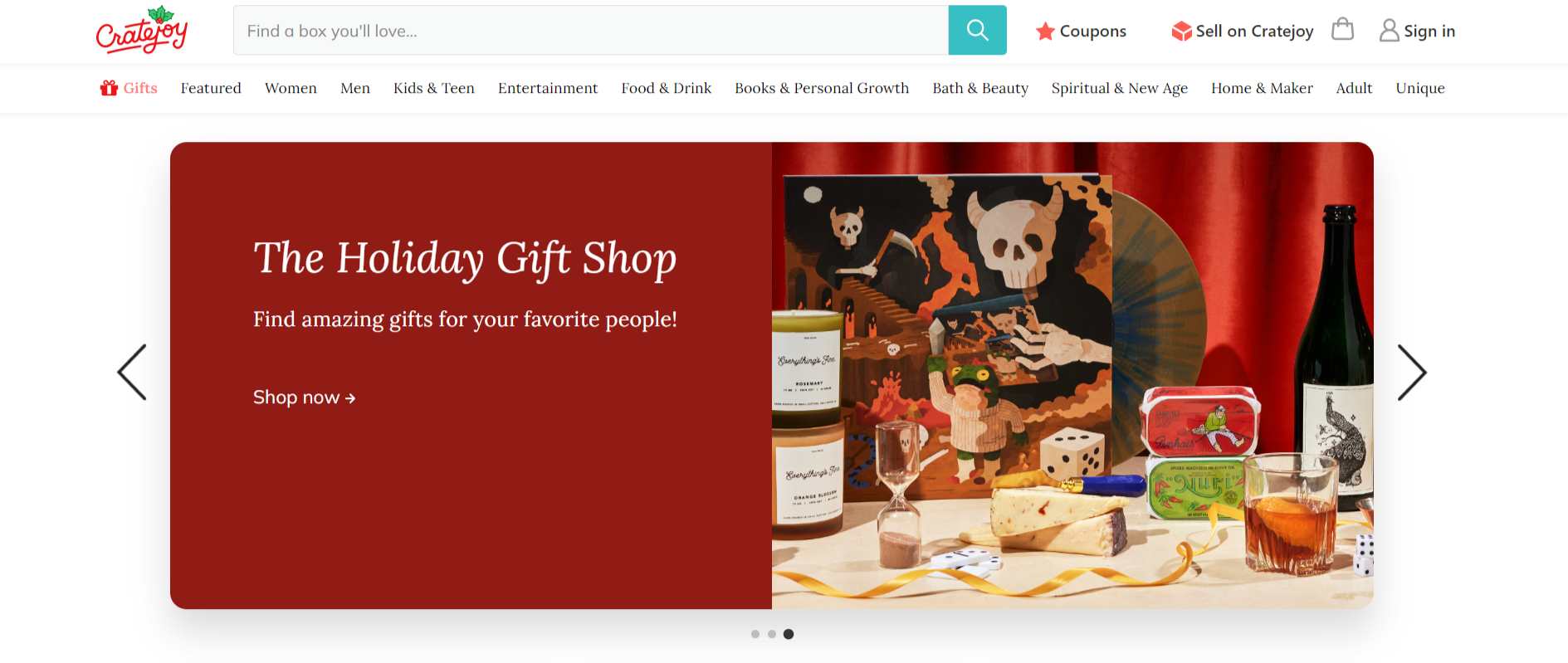Select the second carousel dot

pyautogui.click(x=772, y=634)
